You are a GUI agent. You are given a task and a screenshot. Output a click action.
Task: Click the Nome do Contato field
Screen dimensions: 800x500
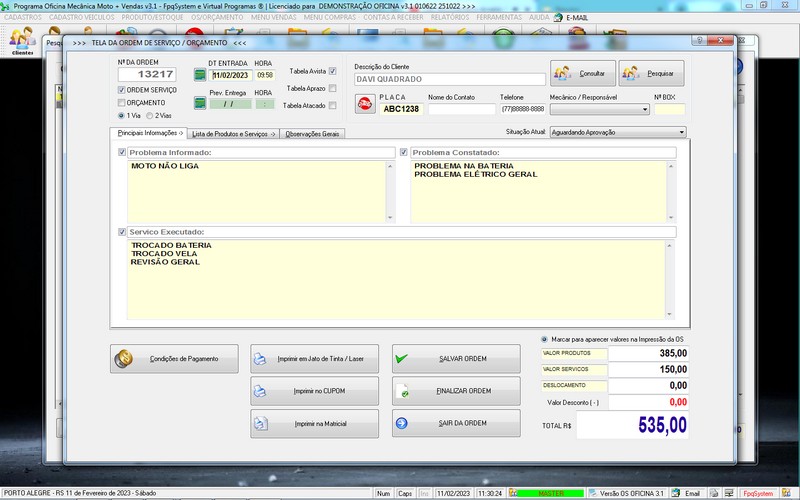click(x=461, y=109)
